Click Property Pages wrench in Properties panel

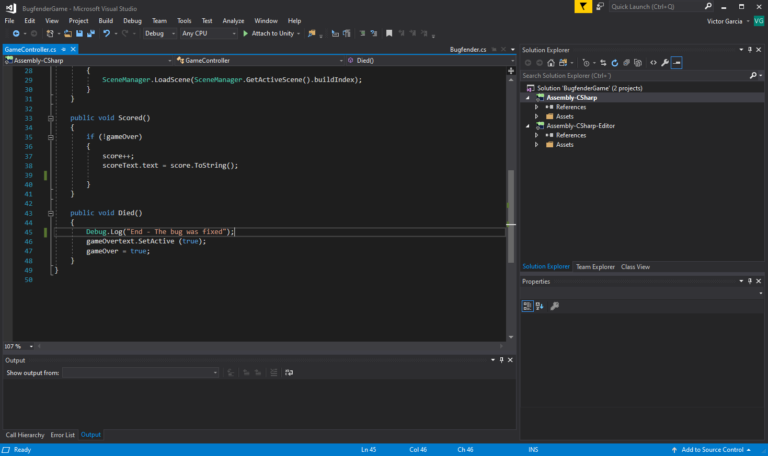554,306
